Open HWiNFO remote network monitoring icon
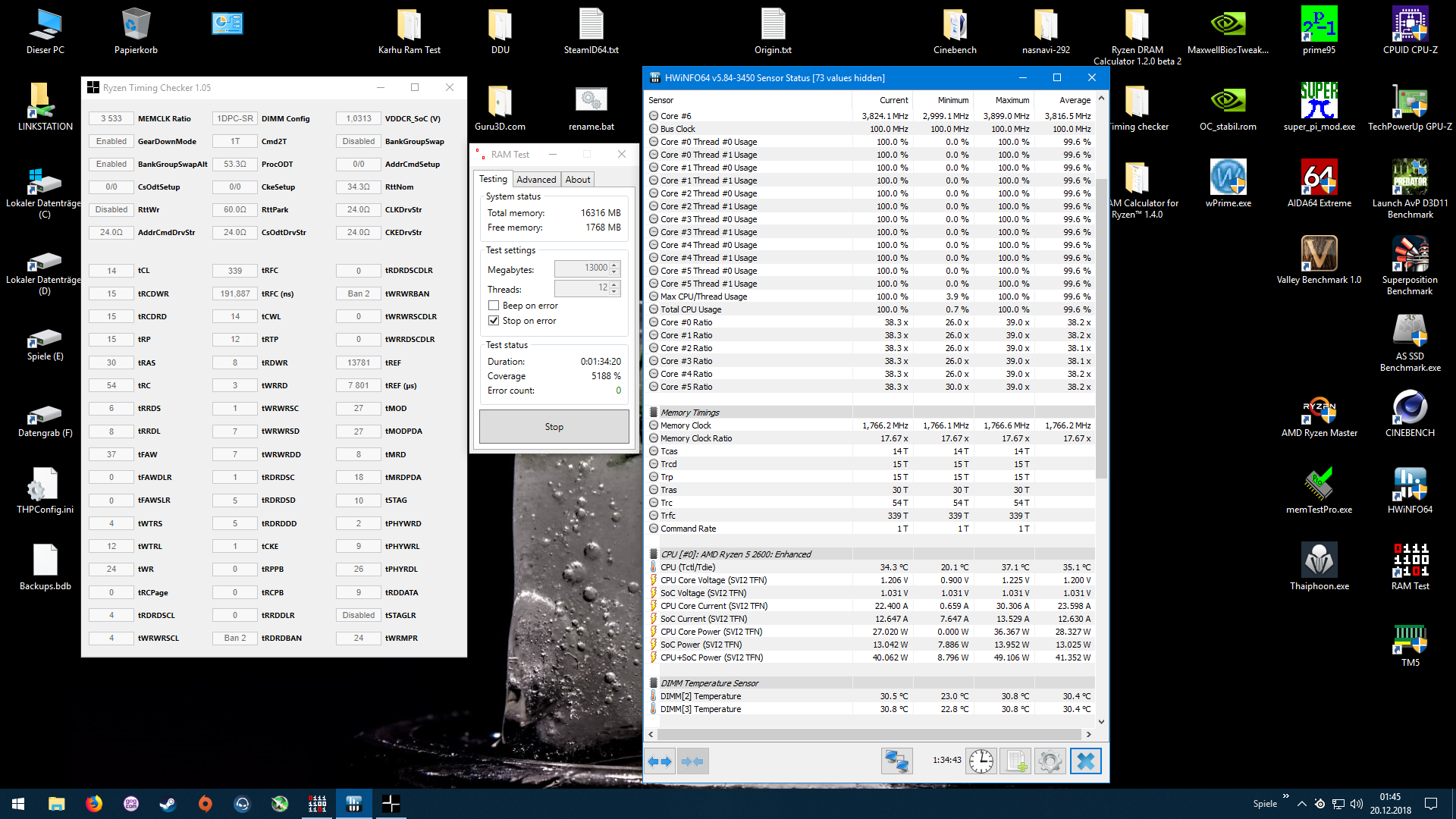The width and height of the screenshot is (1456, 819). [896, 761]
